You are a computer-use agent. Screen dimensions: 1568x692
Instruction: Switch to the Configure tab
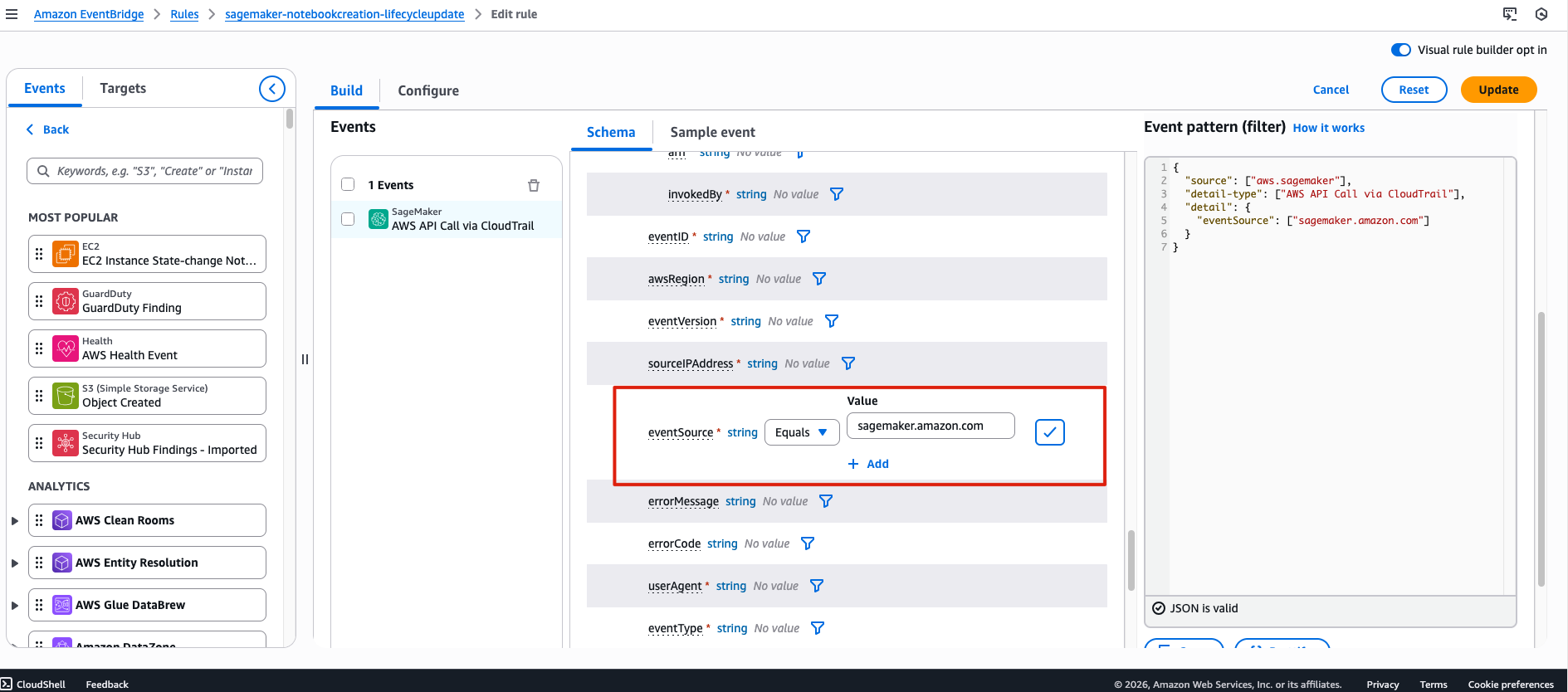click(427, 90)
